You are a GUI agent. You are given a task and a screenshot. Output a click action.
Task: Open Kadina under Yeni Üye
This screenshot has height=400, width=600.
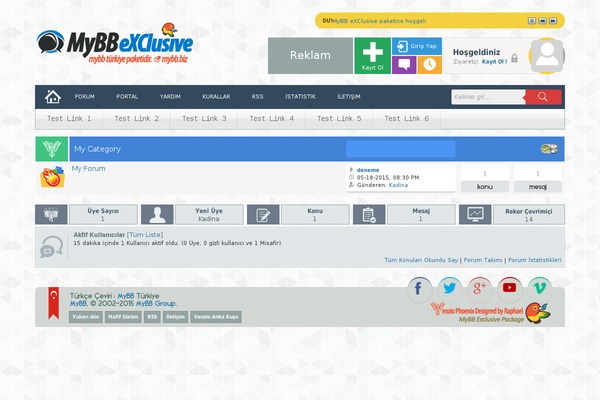[x=209, y=219]
